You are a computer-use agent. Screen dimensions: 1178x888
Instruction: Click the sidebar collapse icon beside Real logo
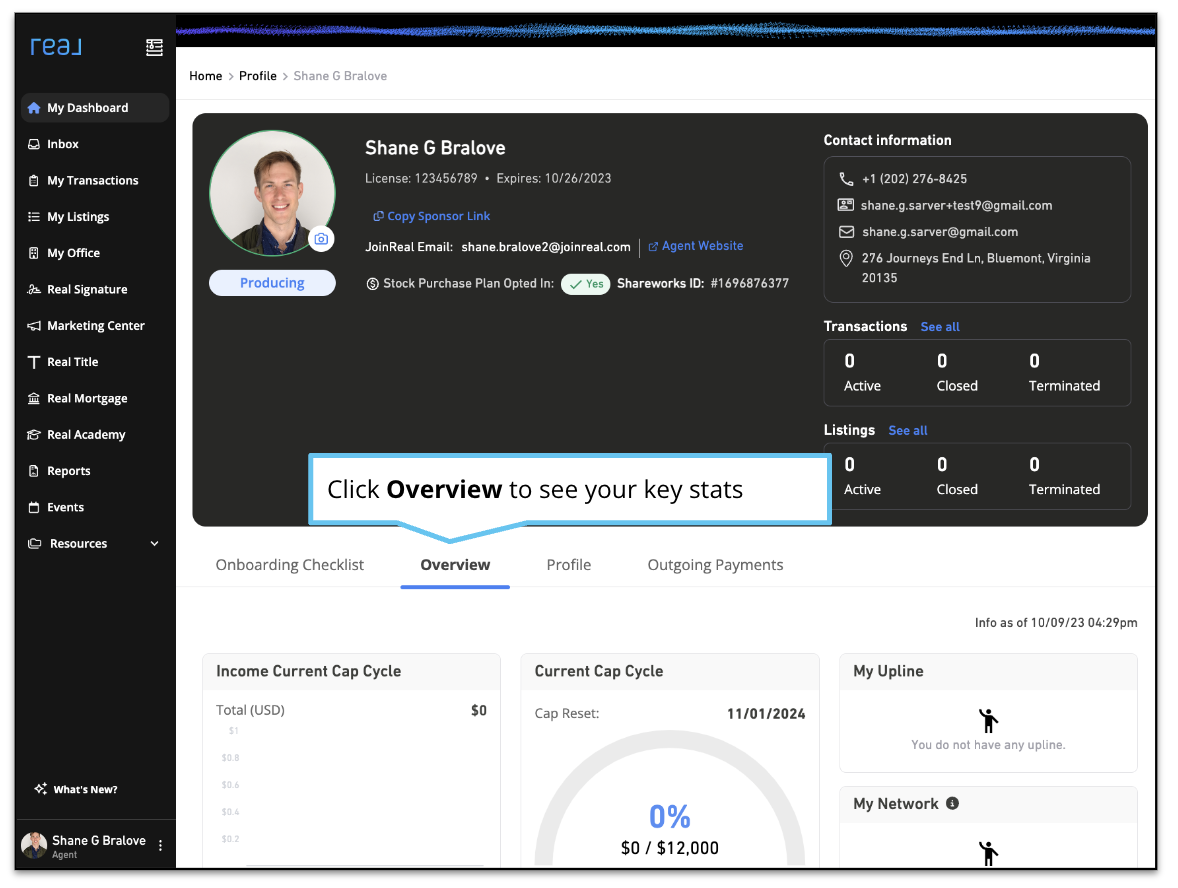pyautogui.click(x=154, y=47)
